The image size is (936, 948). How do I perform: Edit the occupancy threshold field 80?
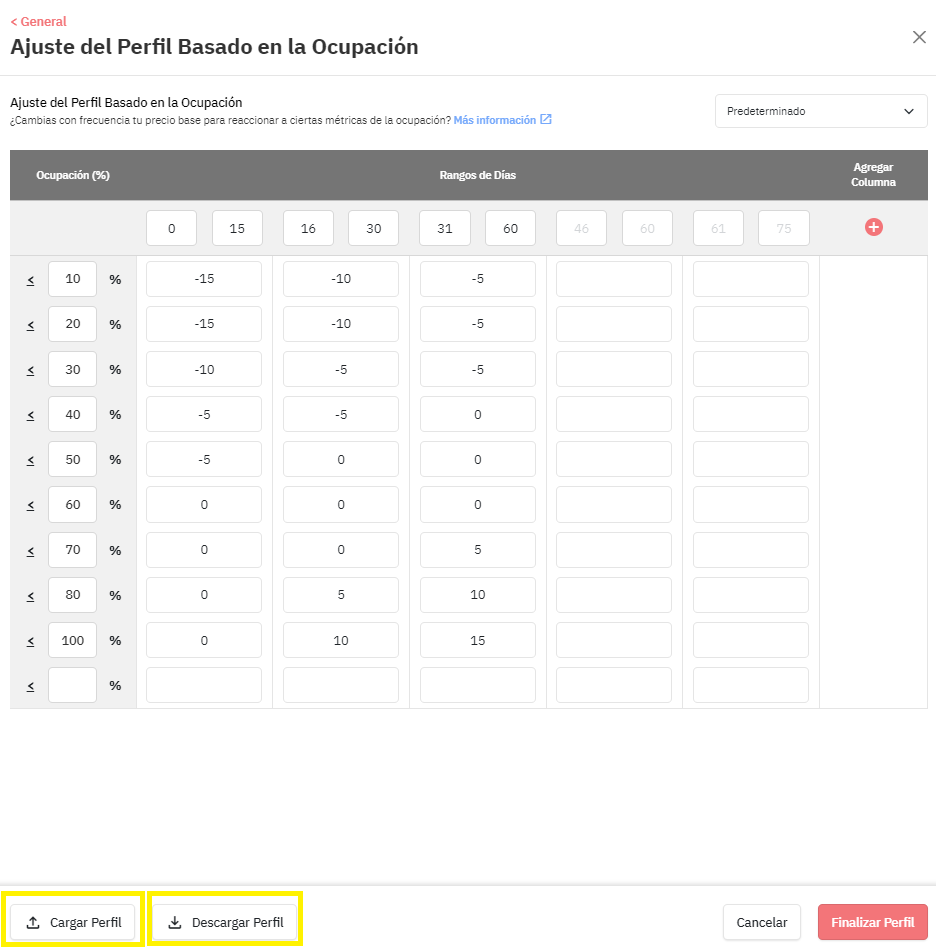[x=73, y=595]
